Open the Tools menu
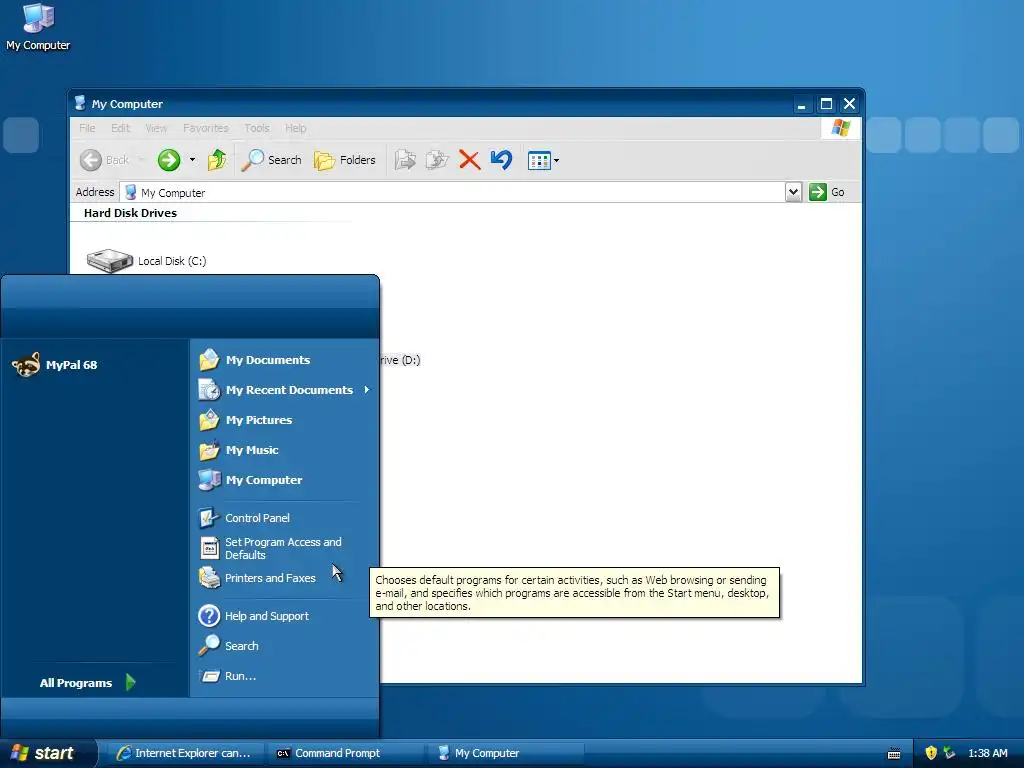The width and height of the screenshot is (1024, 768). point(257,128)
